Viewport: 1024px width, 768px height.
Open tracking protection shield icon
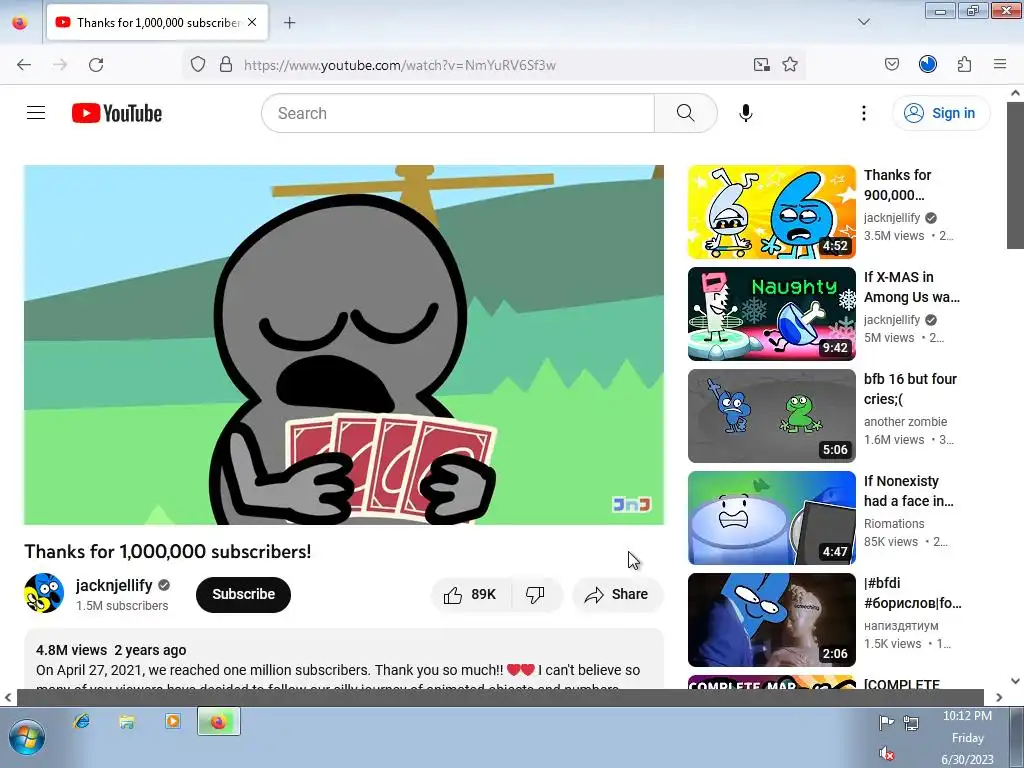[198, 65]
